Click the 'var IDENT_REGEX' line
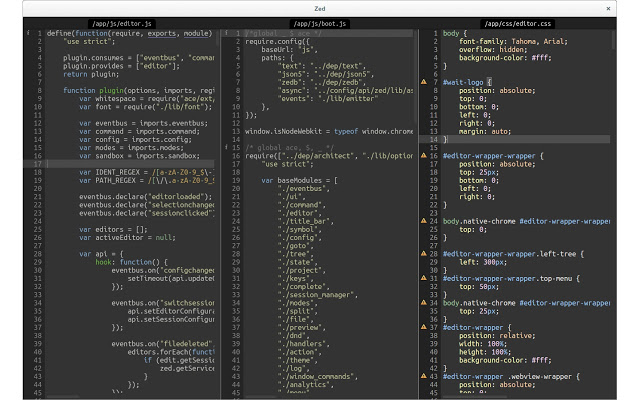This screenshot has height=400, width=640. 147,172
